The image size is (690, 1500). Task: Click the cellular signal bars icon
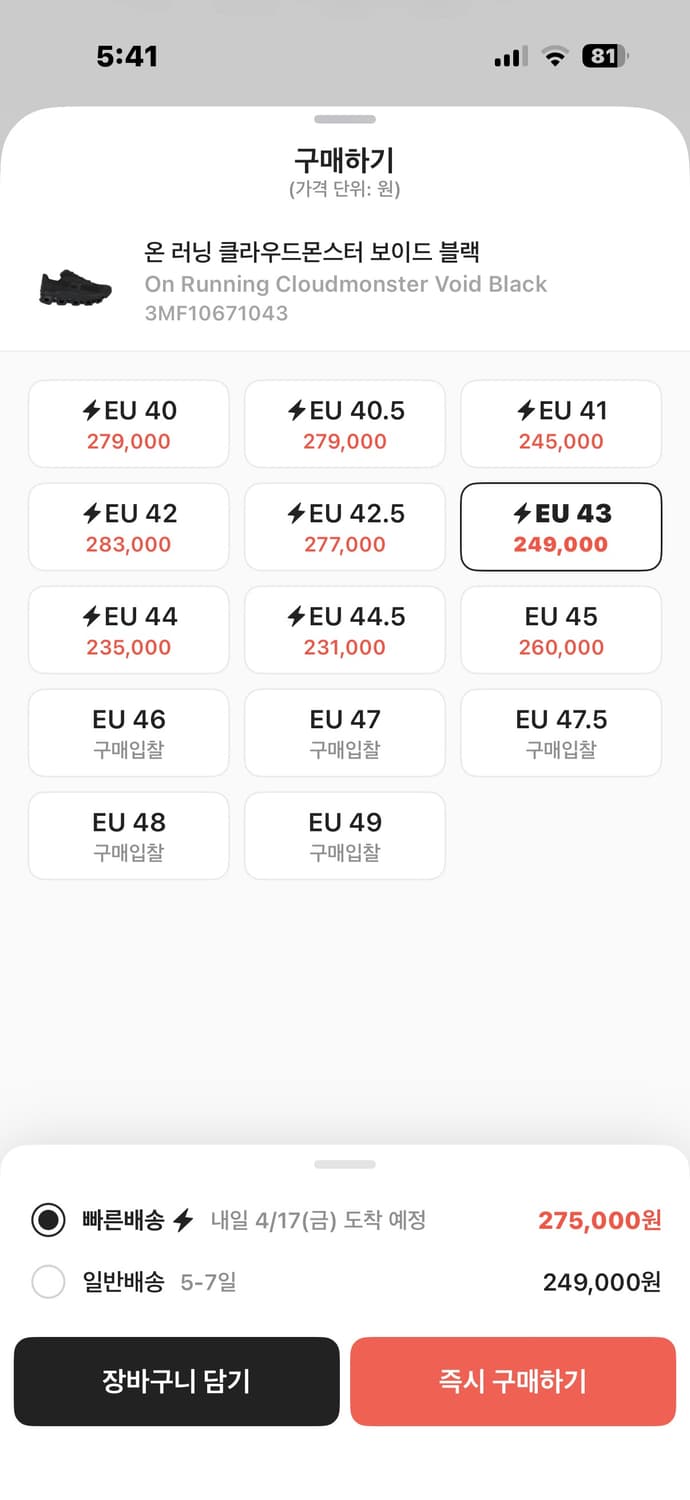[510, 57]
